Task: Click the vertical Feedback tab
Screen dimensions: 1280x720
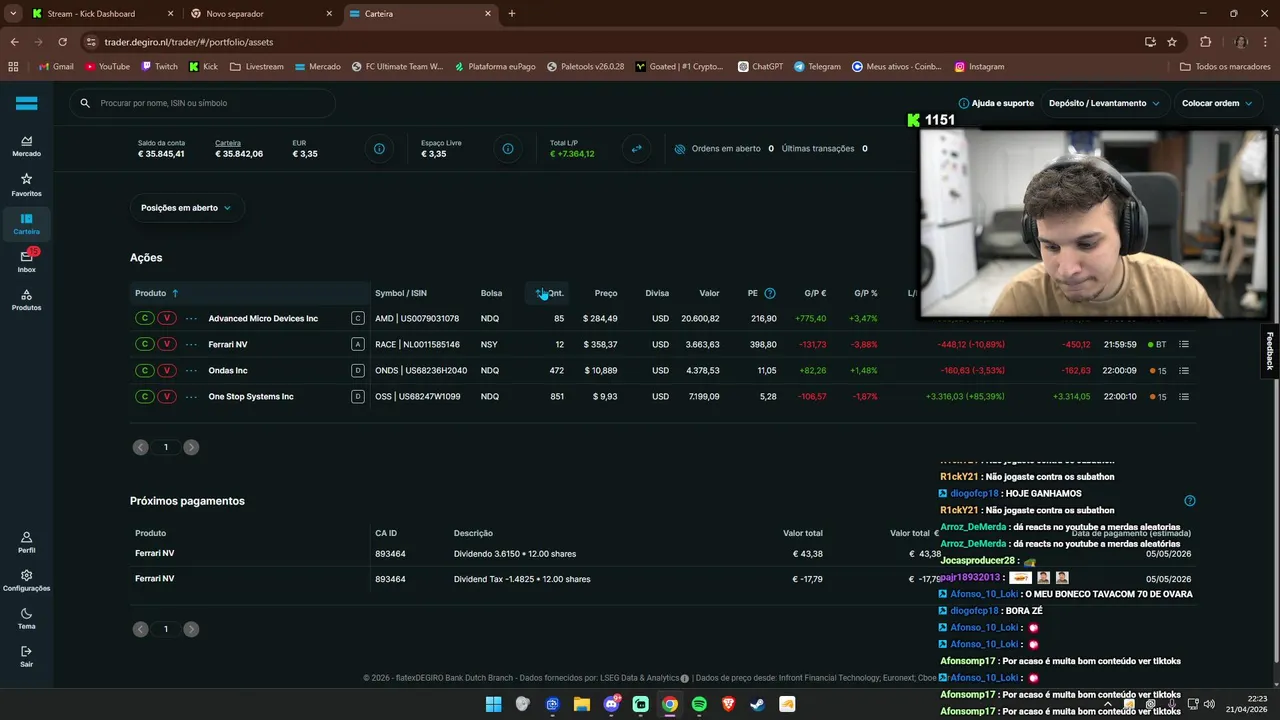Action: (1270, 351)
